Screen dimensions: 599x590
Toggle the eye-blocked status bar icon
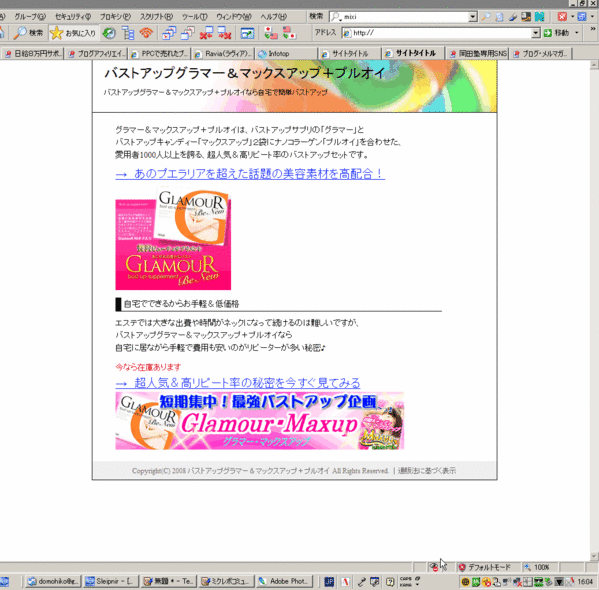[x=434, y=567]
